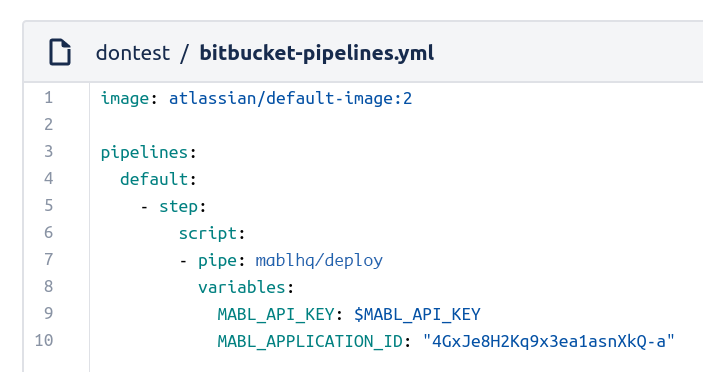The image size is (703, 372).
Task: Click the file icon beside dontest
Action: (x=60, y=52)
